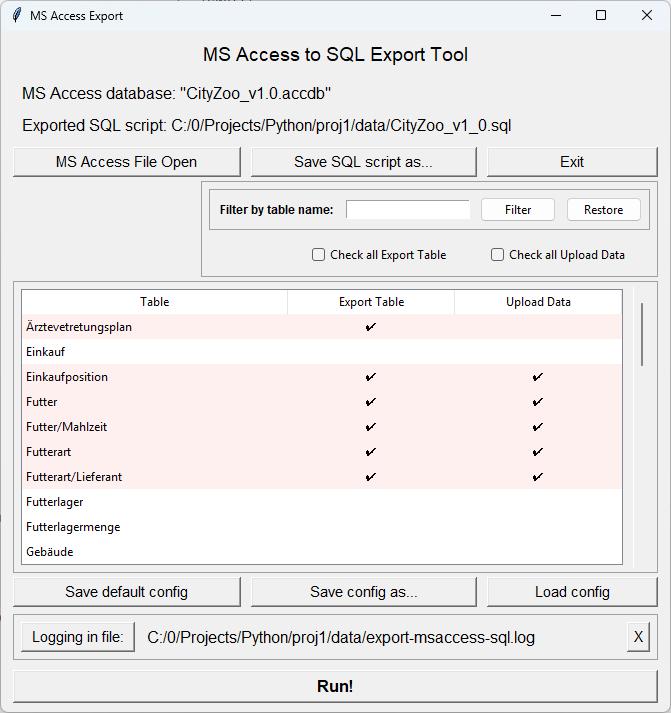671x713 pixels.
Task: Click the Table column header
Action: point(155,302)
